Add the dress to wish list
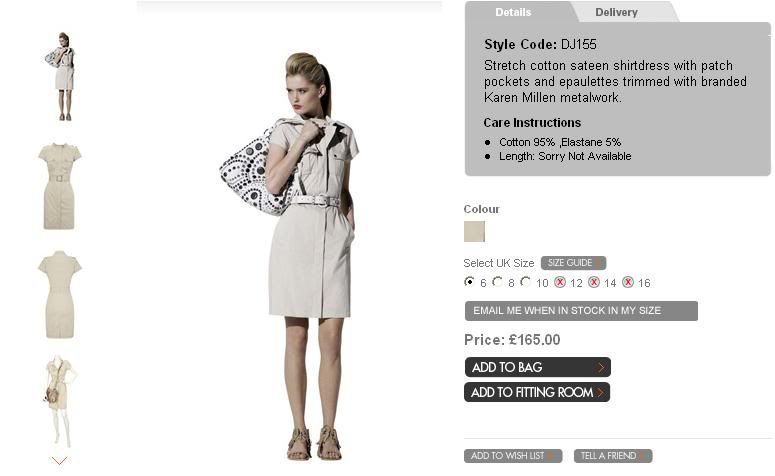775x476 pixels. 513,456
